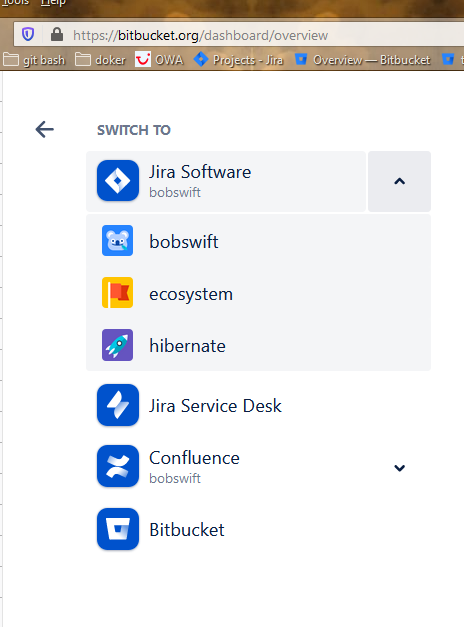Switch to the hibernate site
Screen dimensions: 464x627
pos(258,345)
